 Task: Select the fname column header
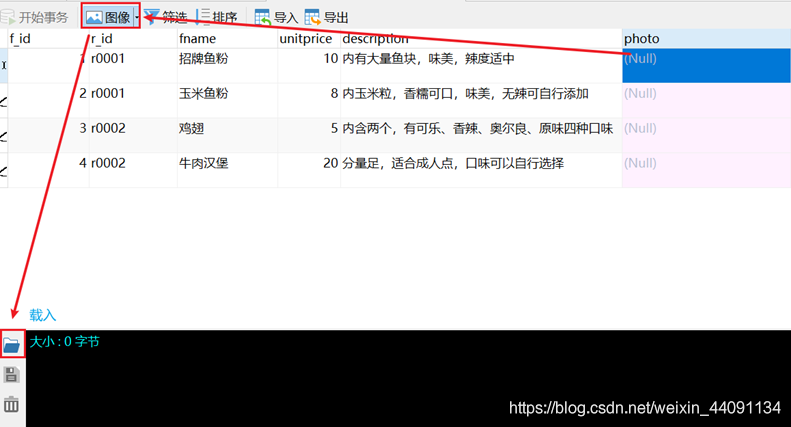click(x=228, y=39)
